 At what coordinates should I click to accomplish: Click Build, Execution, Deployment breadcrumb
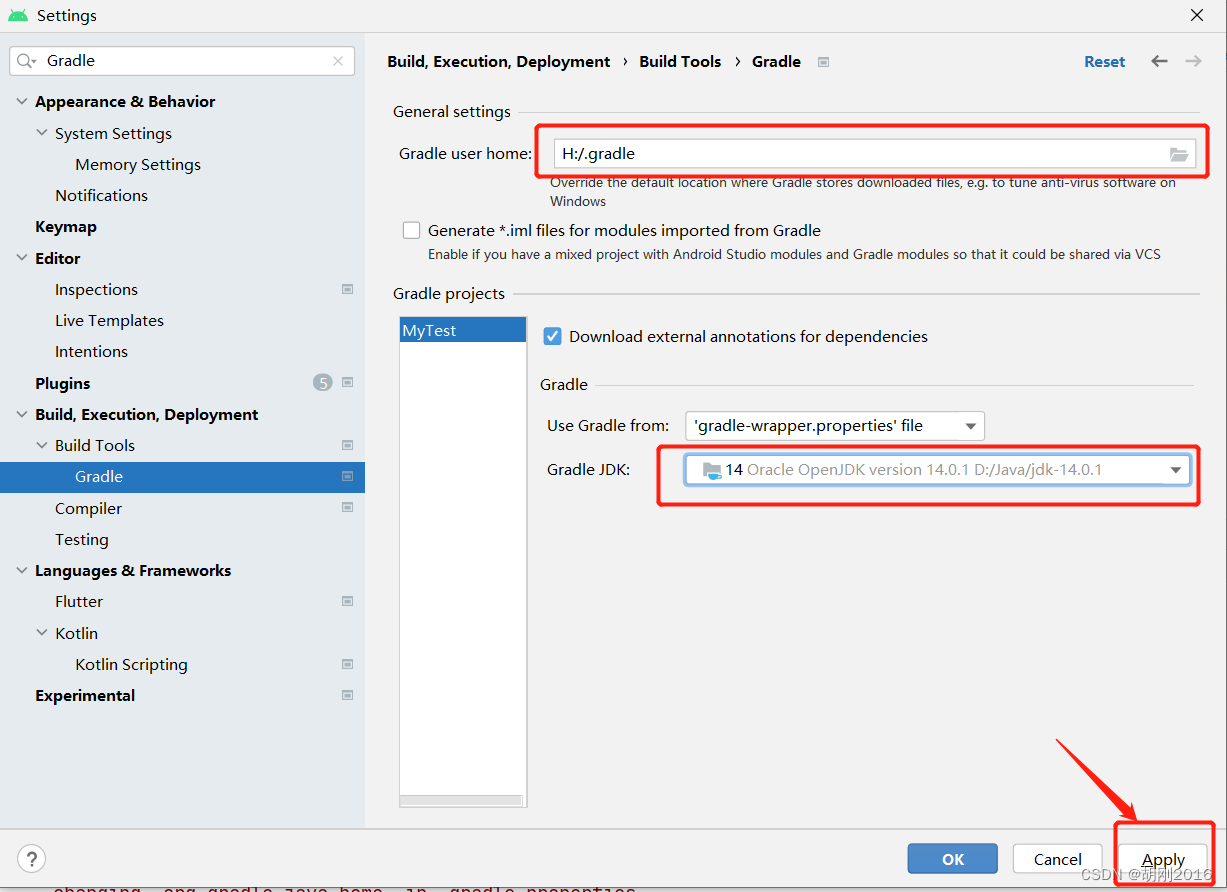tap(498, 61)
